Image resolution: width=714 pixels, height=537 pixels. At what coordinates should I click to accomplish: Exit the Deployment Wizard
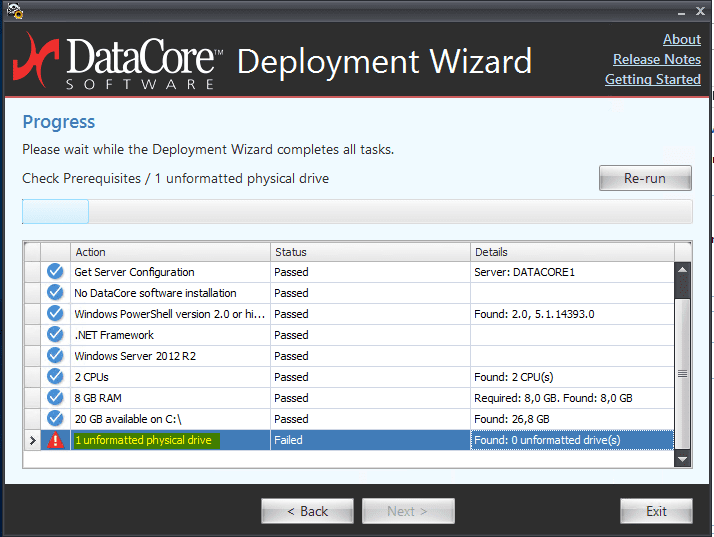pyautogui.click(x=656, y=511)
